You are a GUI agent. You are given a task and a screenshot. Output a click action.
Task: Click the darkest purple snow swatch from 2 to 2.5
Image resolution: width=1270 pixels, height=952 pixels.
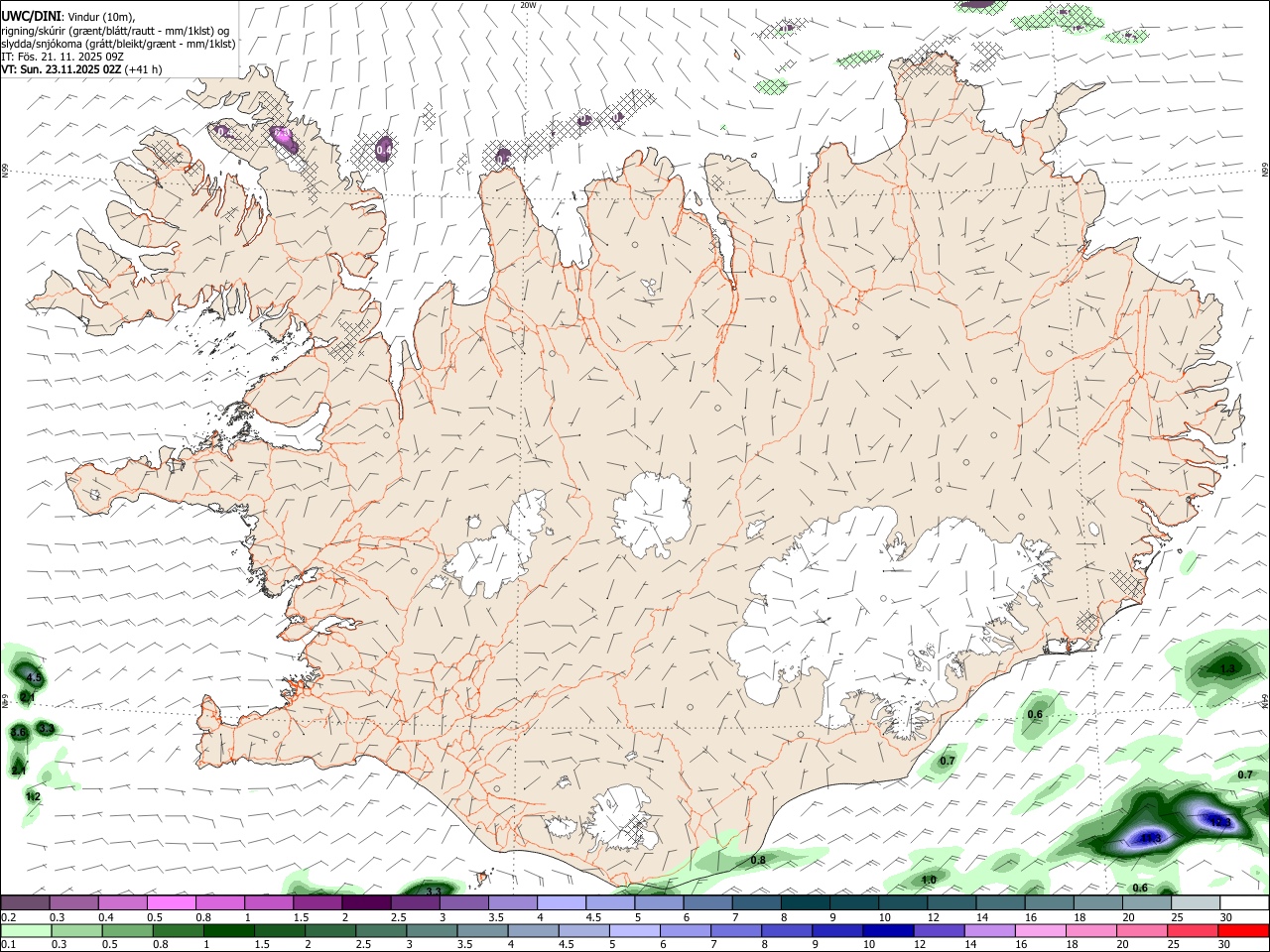click(x=366, y=902)
